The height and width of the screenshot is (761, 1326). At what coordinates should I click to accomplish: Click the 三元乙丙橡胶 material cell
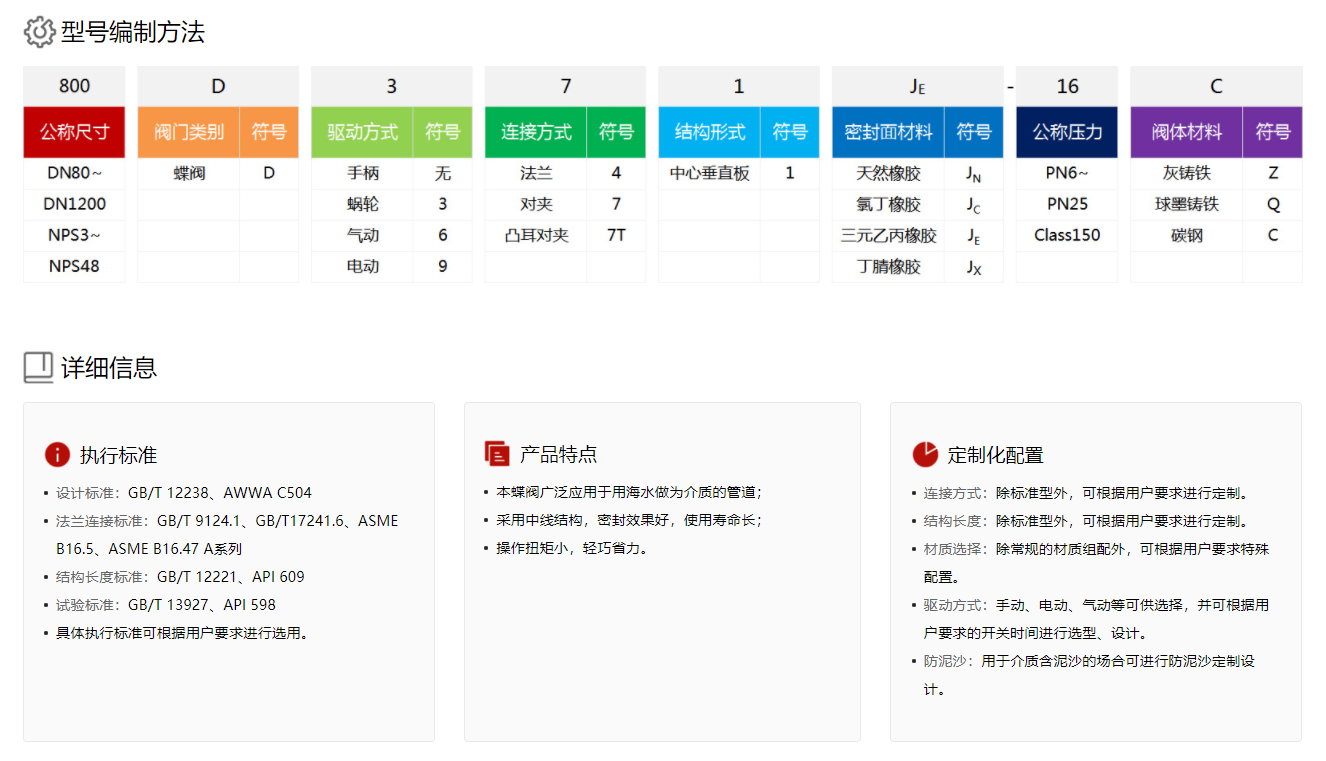pyautogui.click(x=888, y=236)
